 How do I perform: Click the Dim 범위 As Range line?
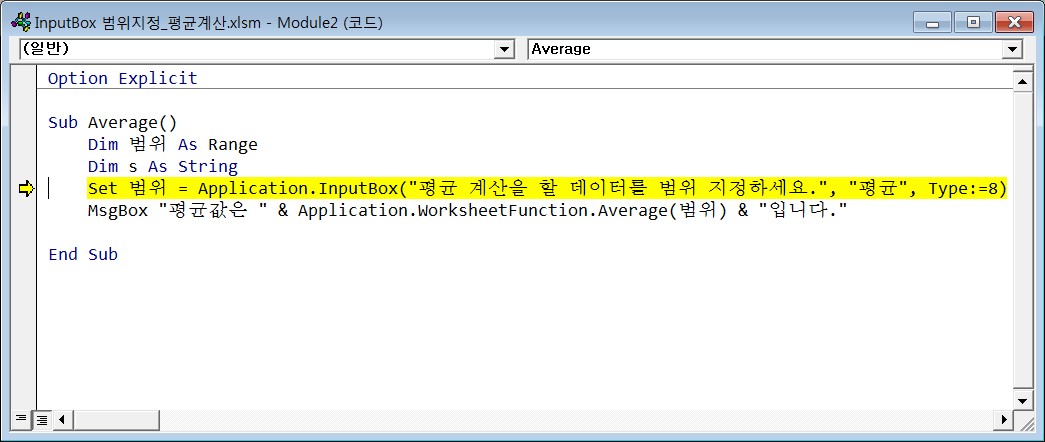tap(173, 145)
